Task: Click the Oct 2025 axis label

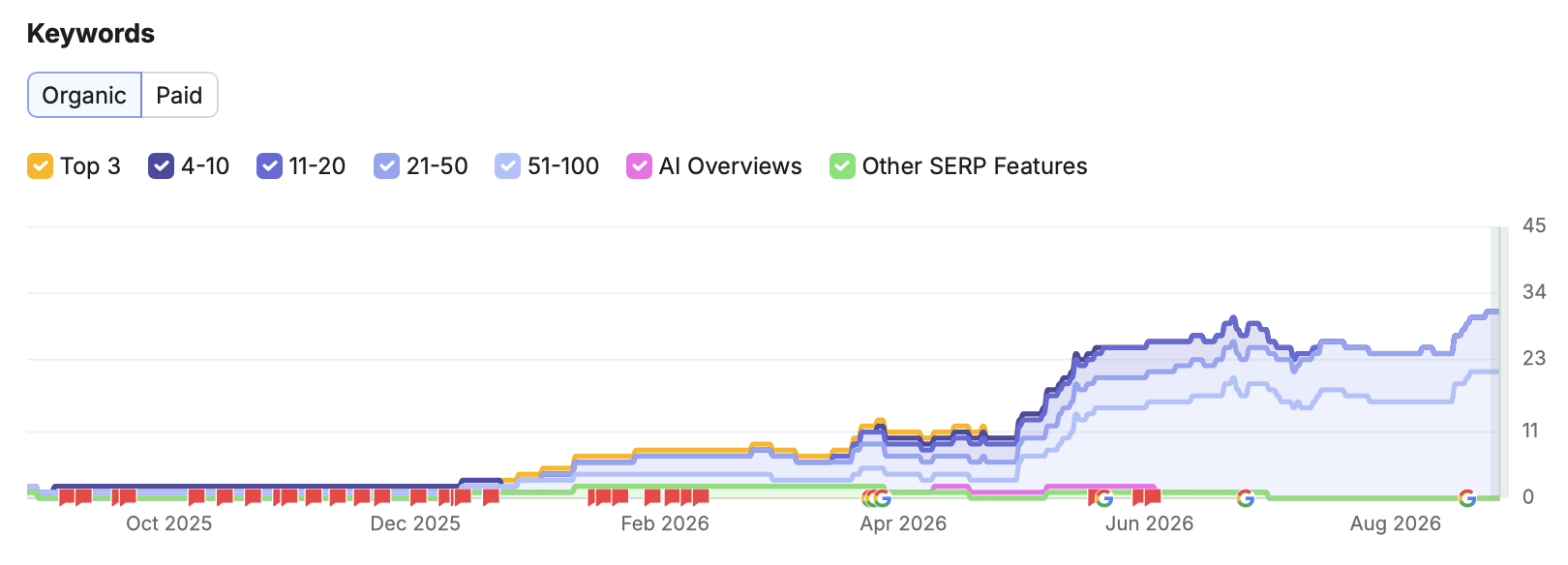Action: (168, 523)
